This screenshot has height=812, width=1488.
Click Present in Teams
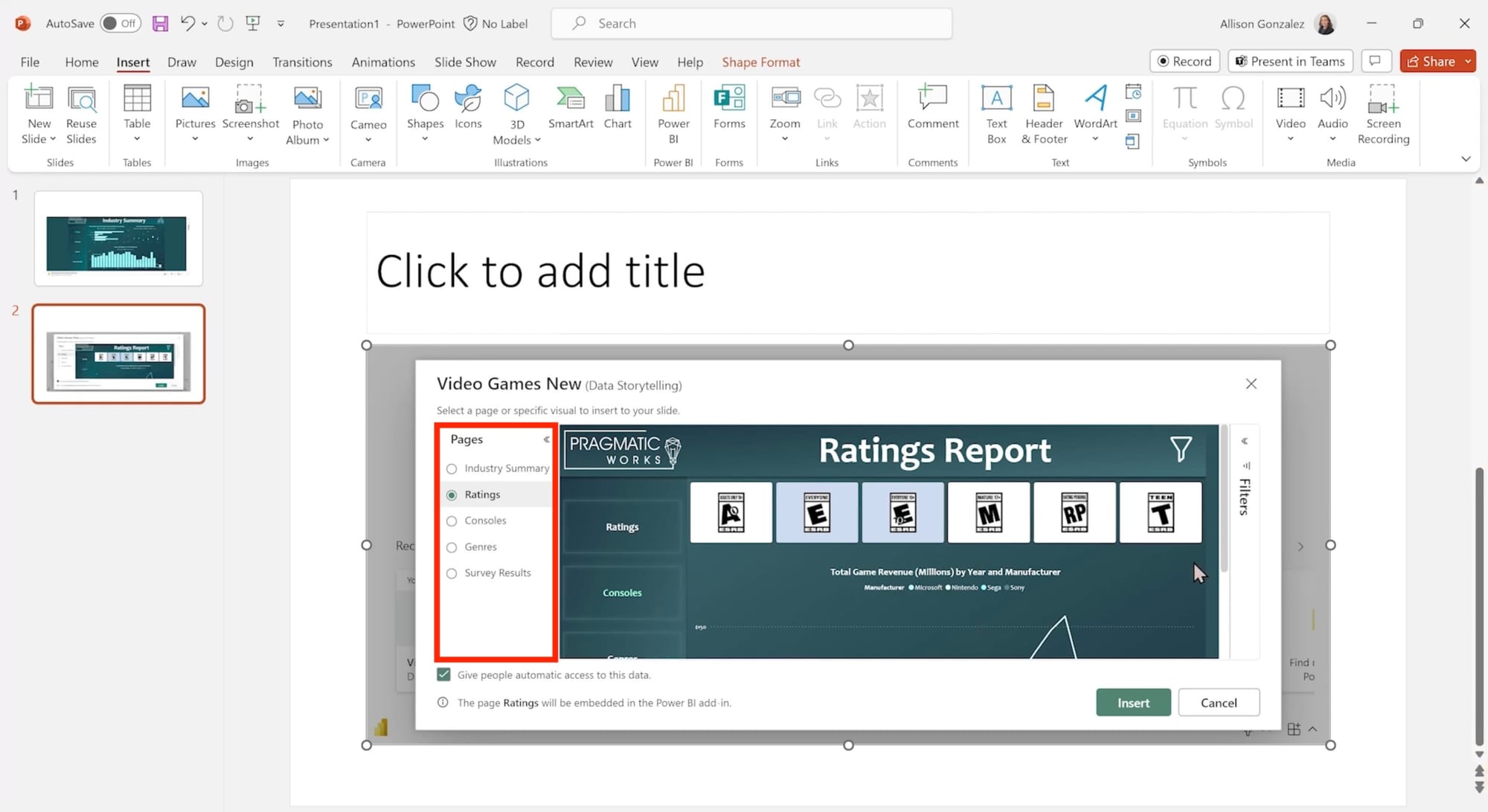click(x=1290, y=62)
